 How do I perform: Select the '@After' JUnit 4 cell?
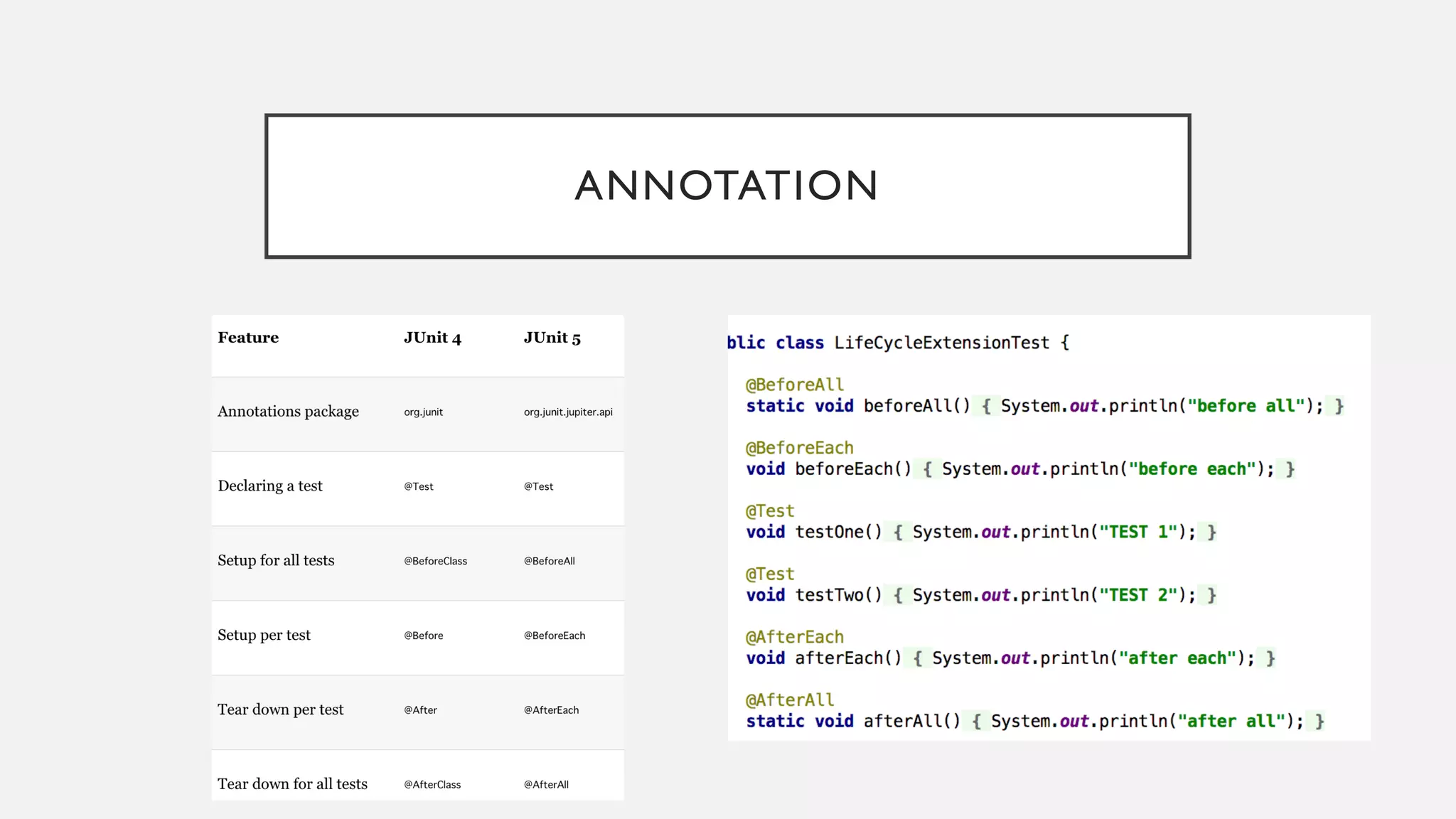420,710
